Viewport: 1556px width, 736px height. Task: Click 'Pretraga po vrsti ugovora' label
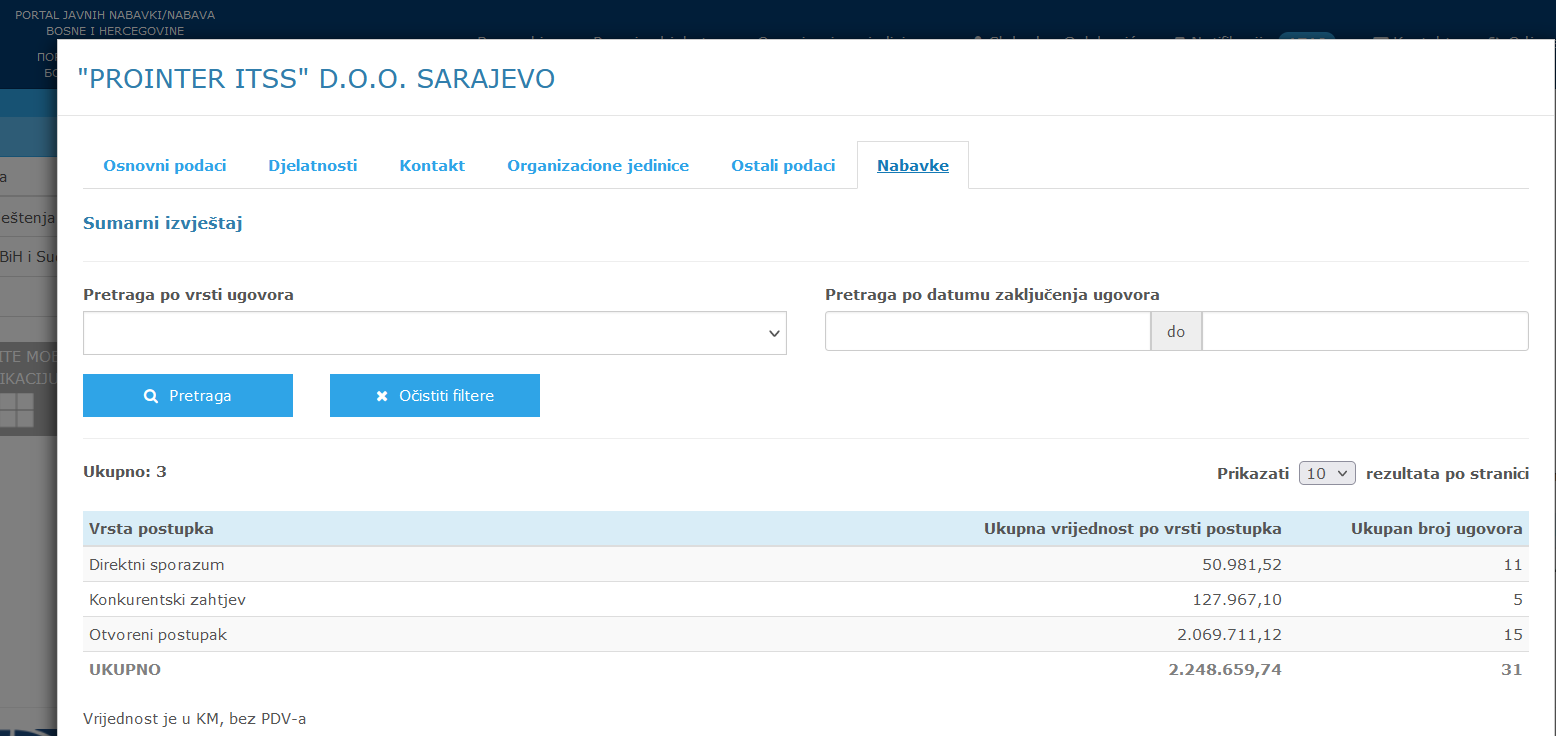point(189,295)
